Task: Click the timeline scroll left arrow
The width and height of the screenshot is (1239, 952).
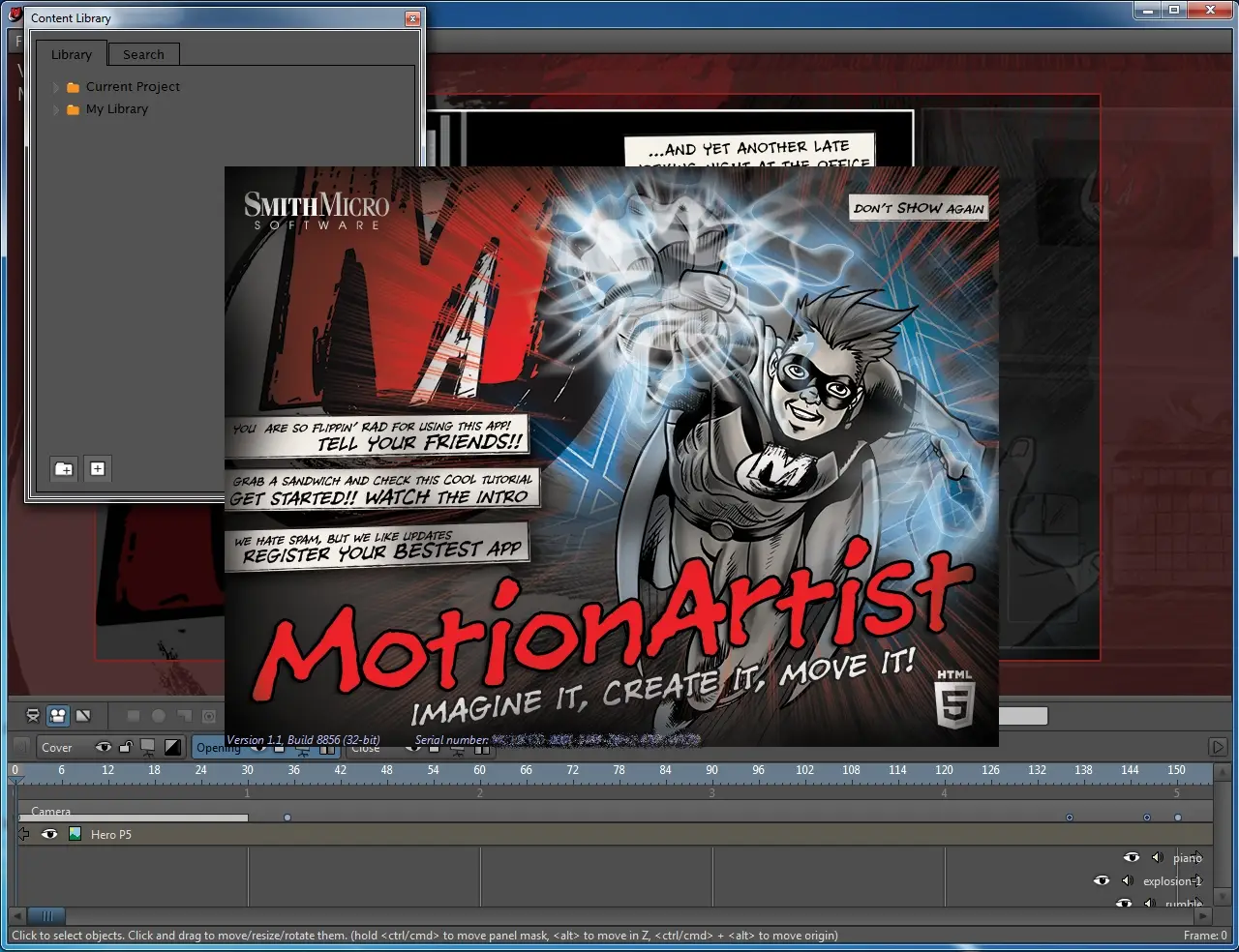Action: click(16, 915)
